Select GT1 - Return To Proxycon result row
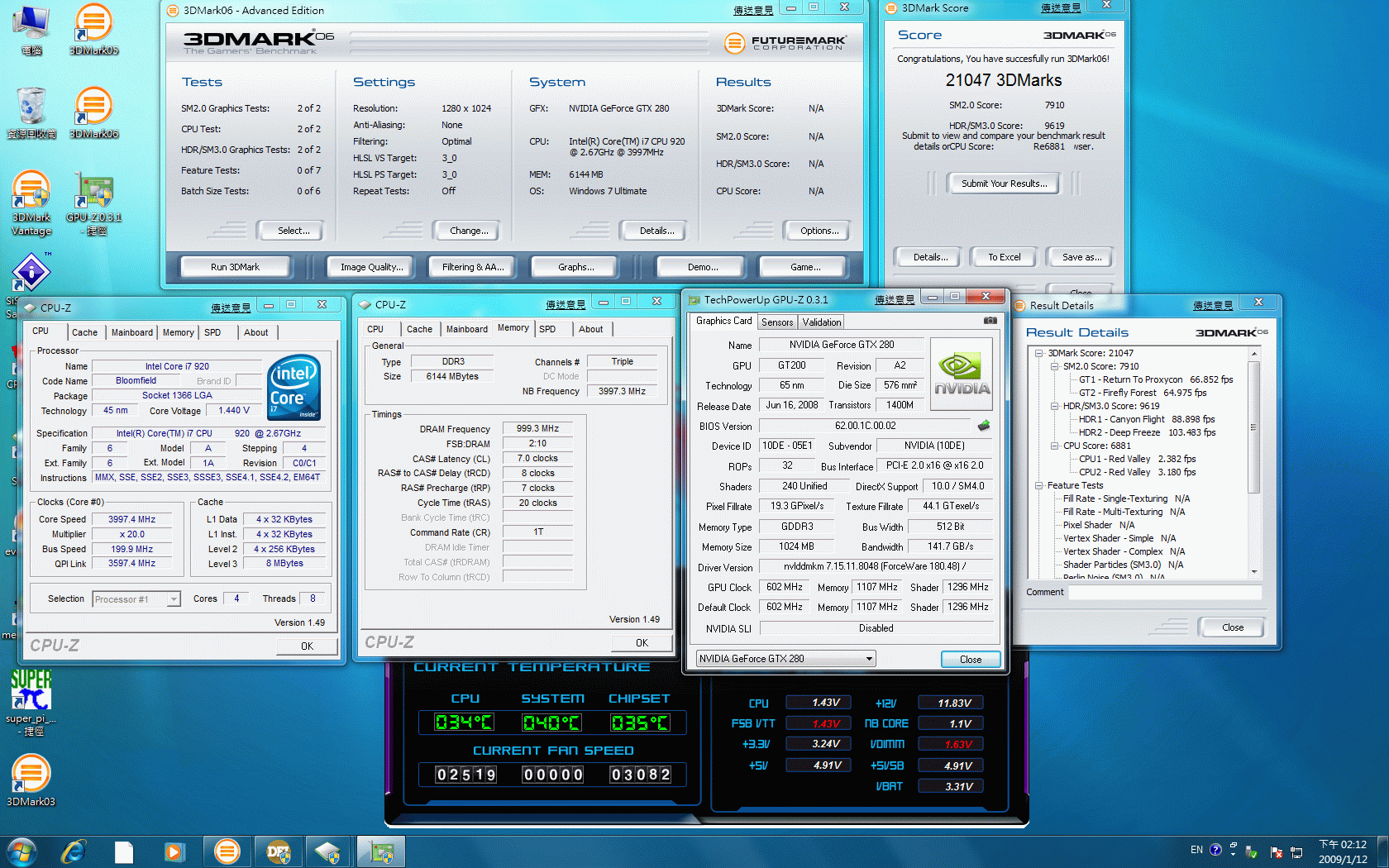This screenshot has height=868, width=1389. pos(1156,379)
